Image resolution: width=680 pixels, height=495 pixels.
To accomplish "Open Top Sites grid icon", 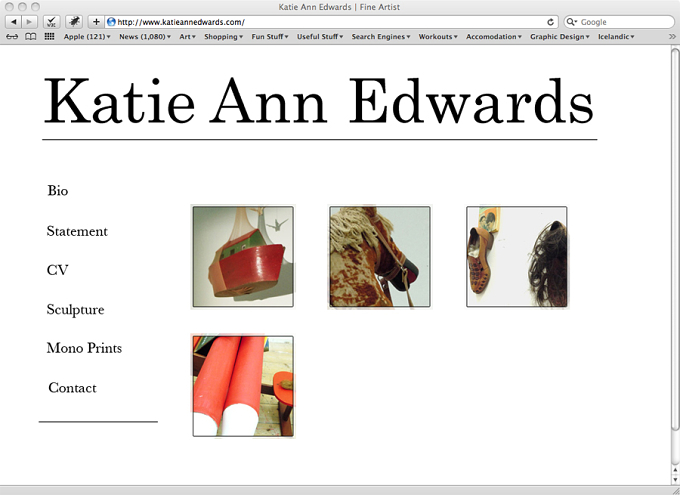I will pyautogui.click(x=49, y=36).
